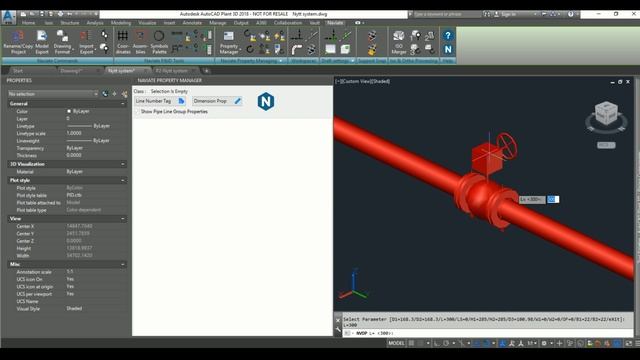The height and width of the screenshot is (360, 640).
Task: Collapse the General properties section
Action: pos(122,104)
